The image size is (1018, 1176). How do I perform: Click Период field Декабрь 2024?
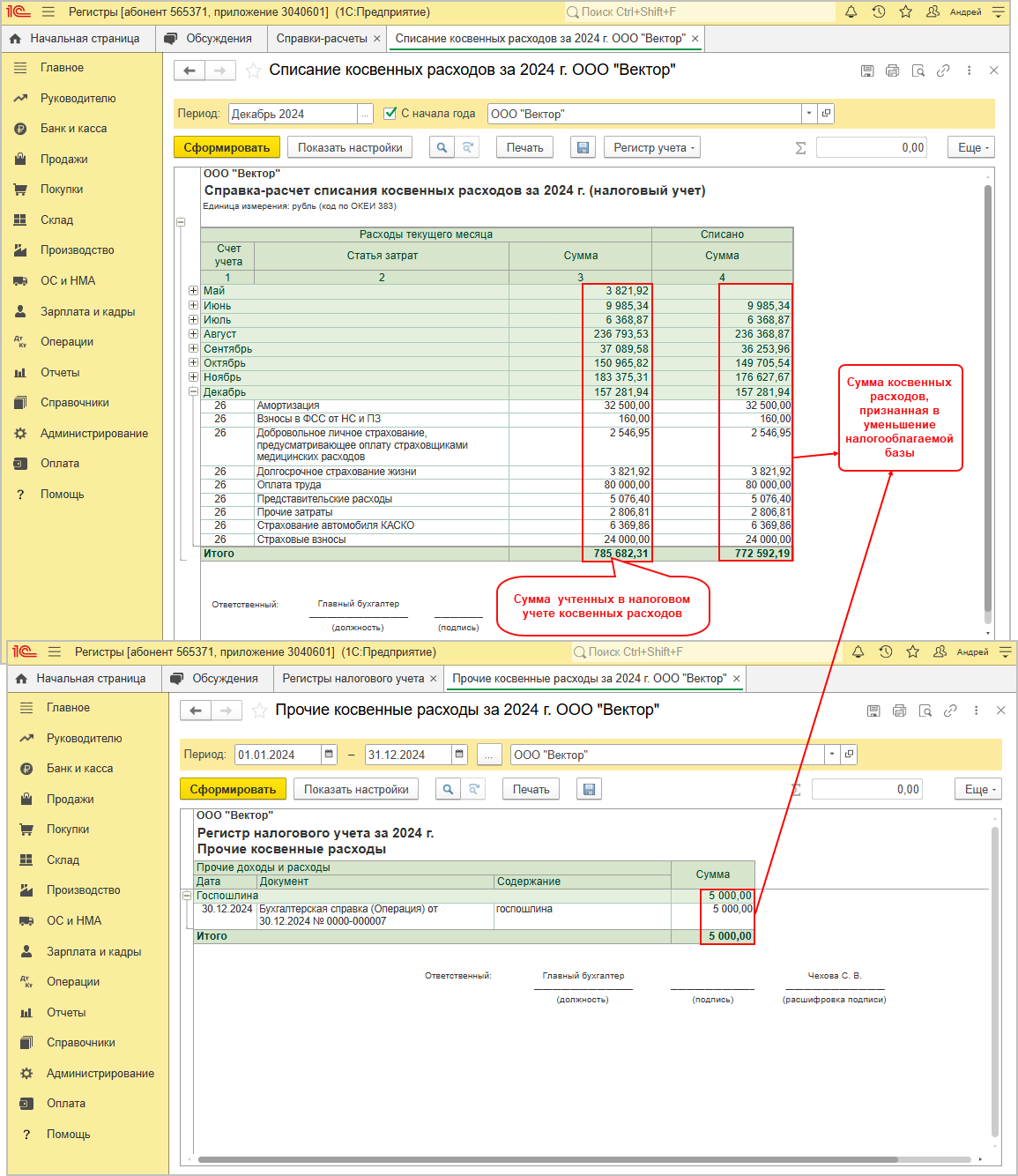click(293, 114)
